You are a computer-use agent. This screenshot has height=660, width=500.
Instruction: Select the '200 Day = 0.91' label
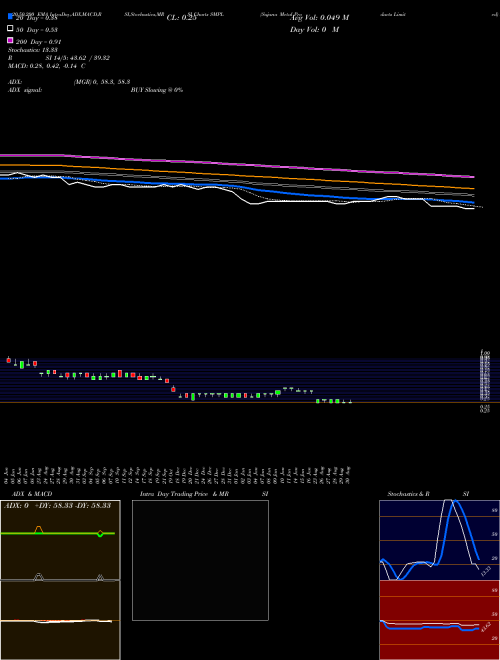39,42
